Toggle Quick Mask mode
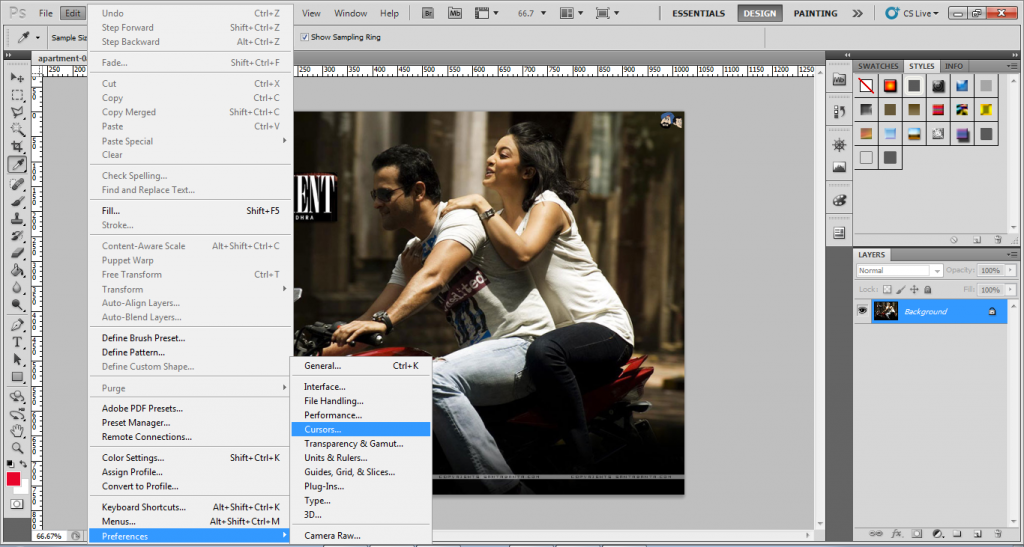 pyautogui.click(x=16, y=504)
